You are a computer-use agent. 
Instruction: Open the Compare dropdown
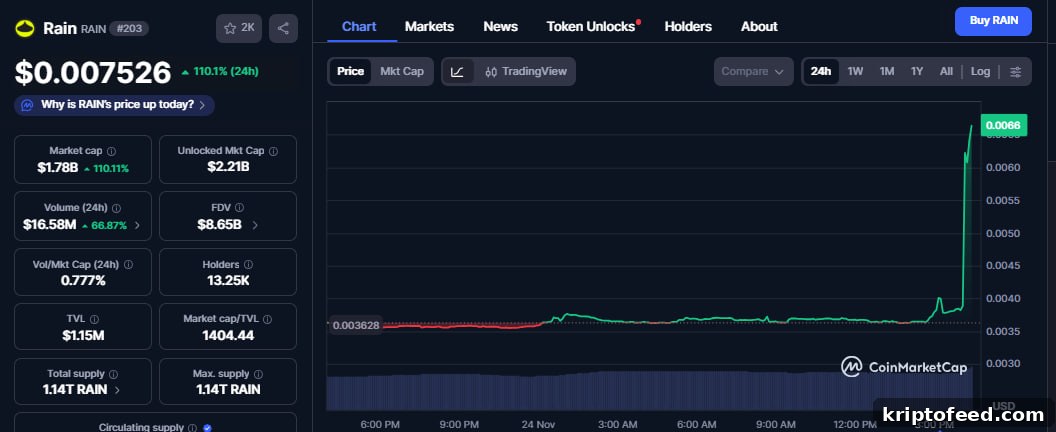pyautogui.click(x=753, y=71)
